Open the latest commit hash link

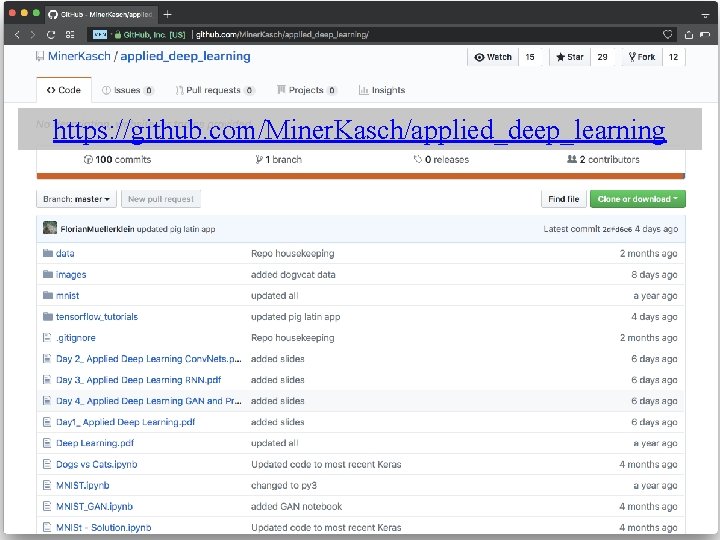tap(617, 229)
